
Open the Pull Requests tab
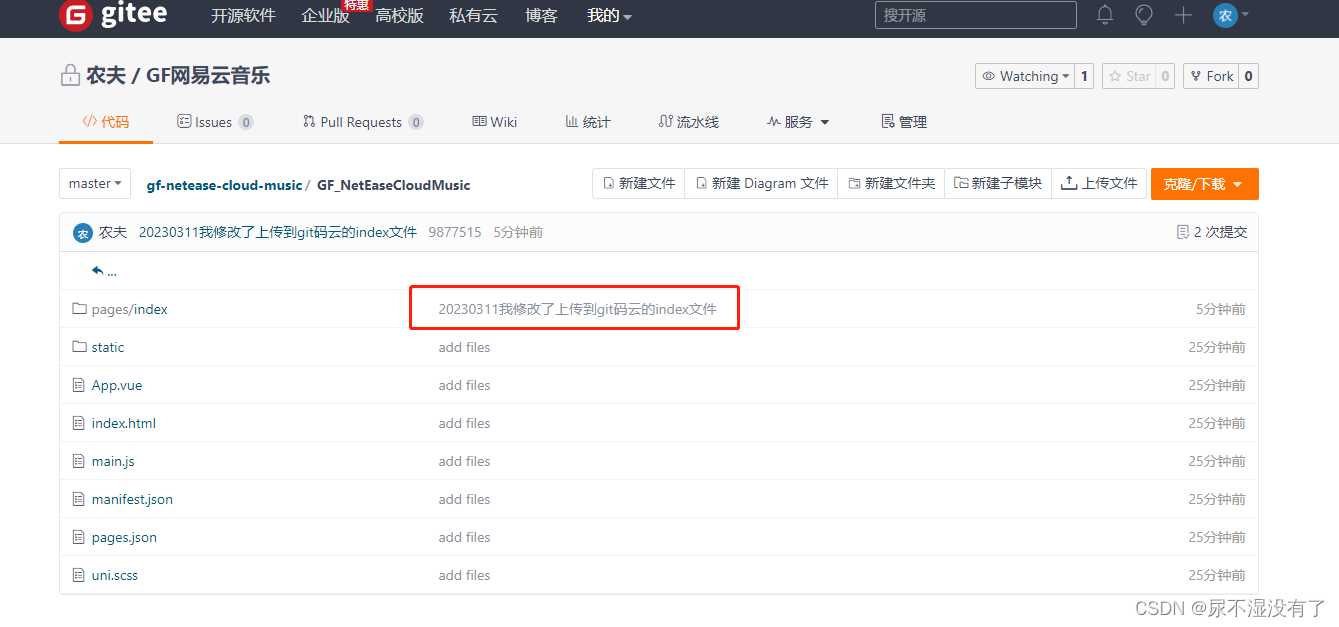(x=363, y=122)
